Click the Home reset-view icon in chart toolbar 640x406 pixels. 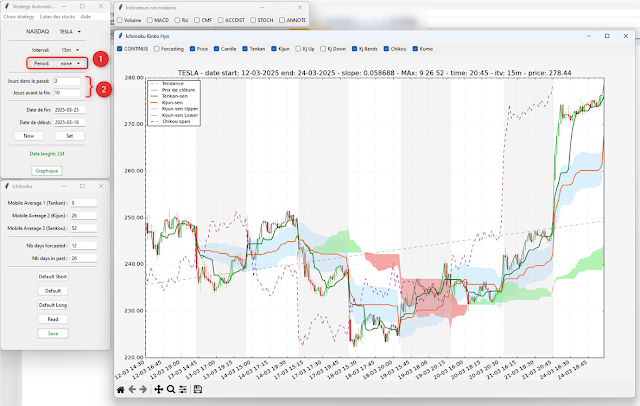coord(121,389)
